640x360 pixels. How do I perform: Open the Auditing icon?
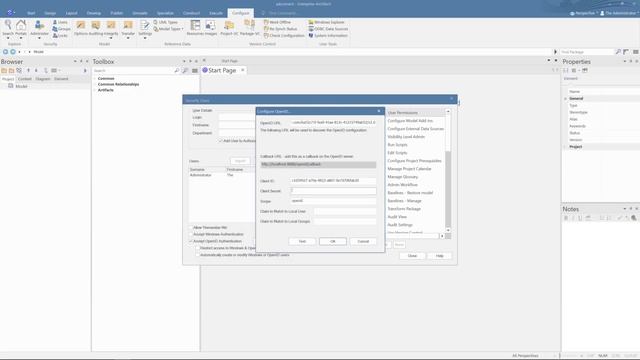point(96,28)
